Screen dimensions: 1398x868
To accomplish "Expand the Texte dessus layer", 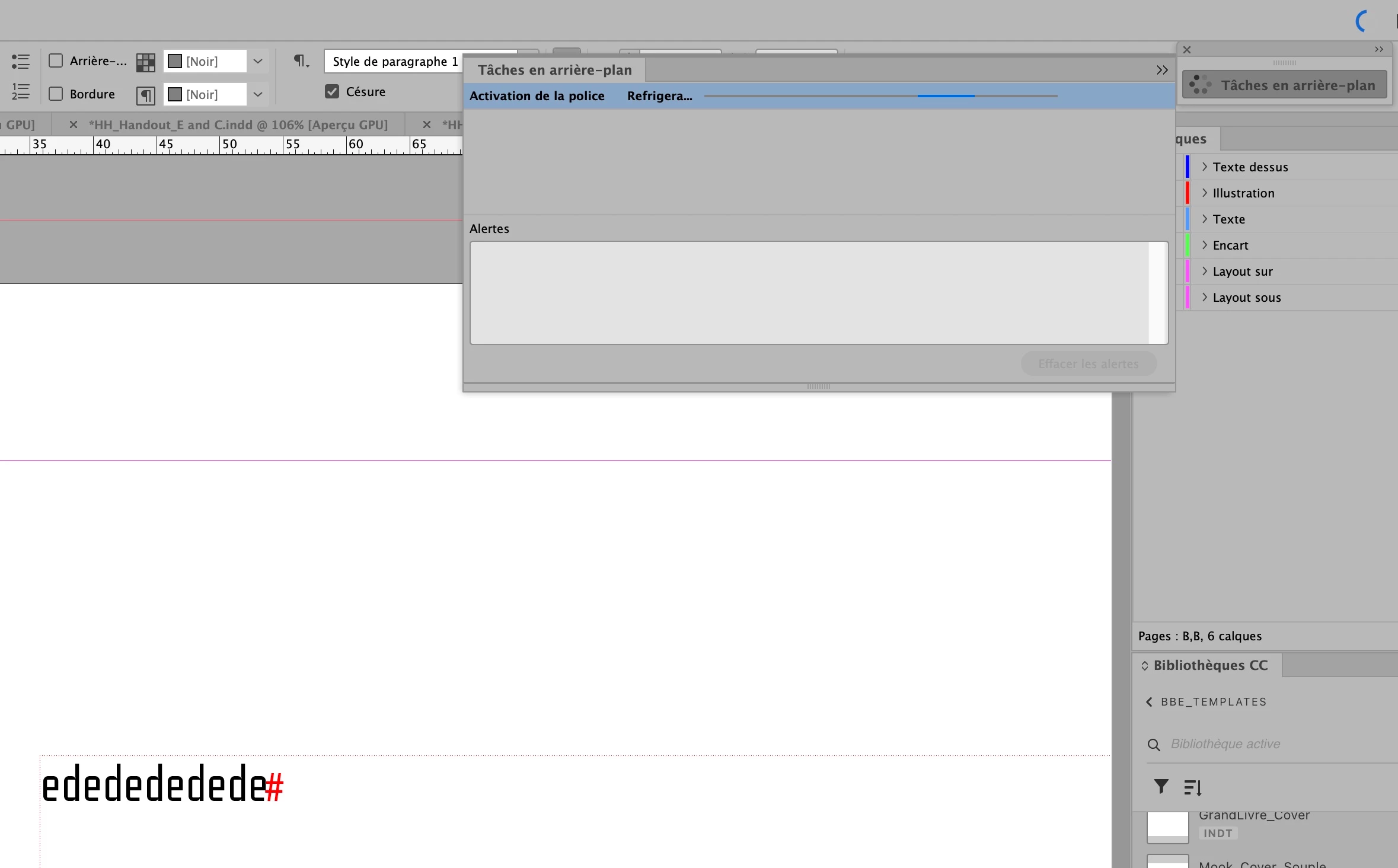I will 1205,167.
